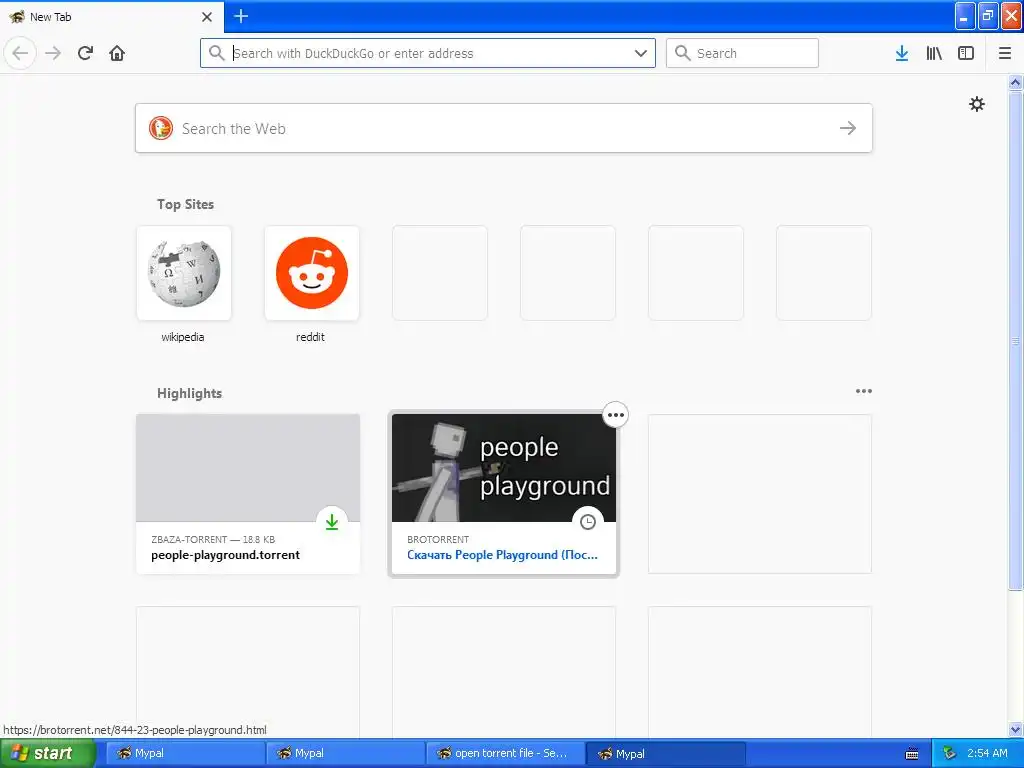Click the history clock icon on Brotorrent card
The image size is (1024, 768).
[588, 522]
